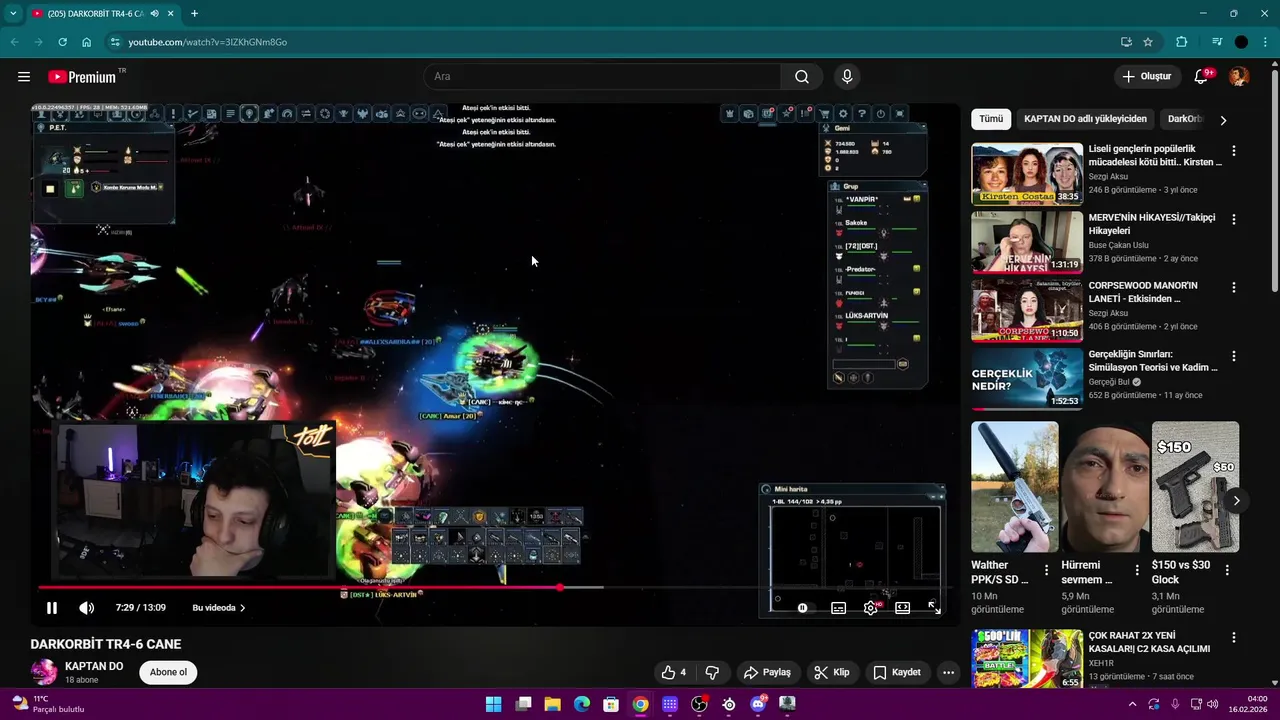Open more actions three-dot menu under video
The width and height of the screenshot is (1280, 720).
tap(948, 672)
